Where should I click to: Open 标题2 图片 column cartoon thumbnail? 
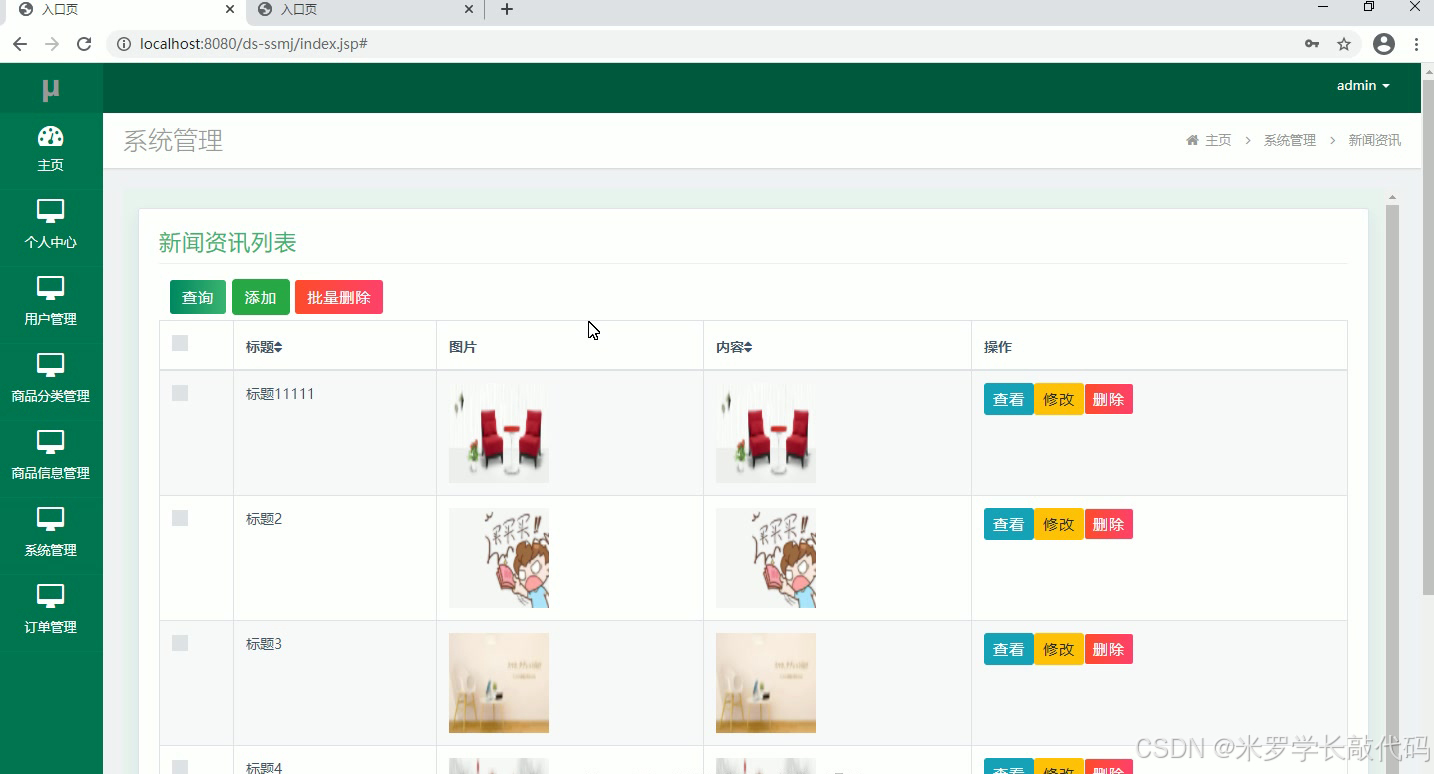point(499,558)
